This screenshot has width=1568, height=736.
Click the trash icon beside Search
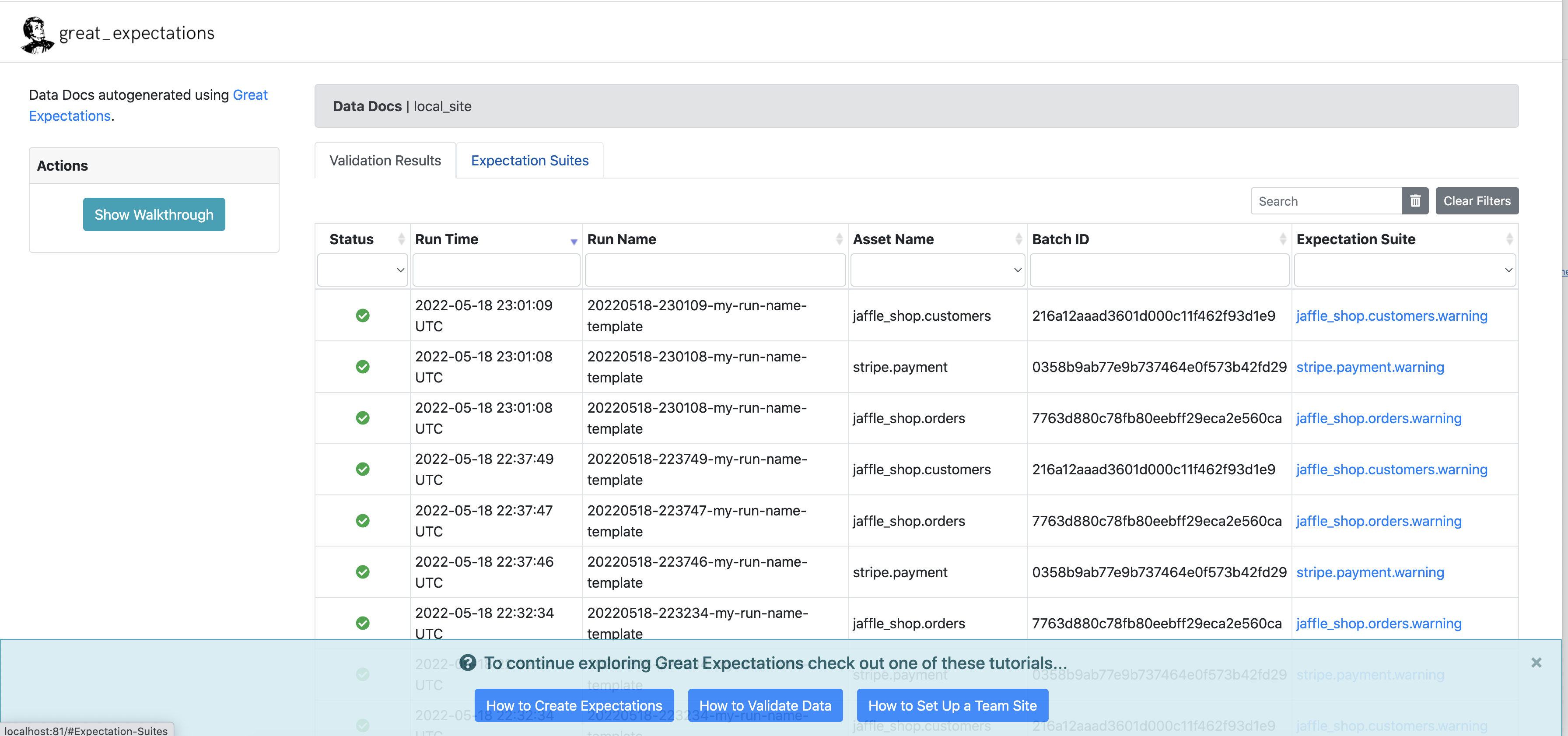[x=1414, y=201]
